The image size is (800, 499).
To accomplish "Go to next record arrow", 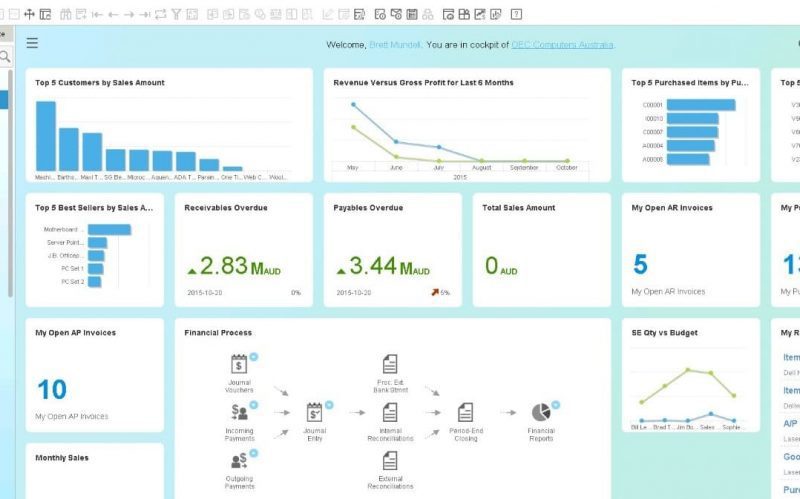I will point(129,15).
